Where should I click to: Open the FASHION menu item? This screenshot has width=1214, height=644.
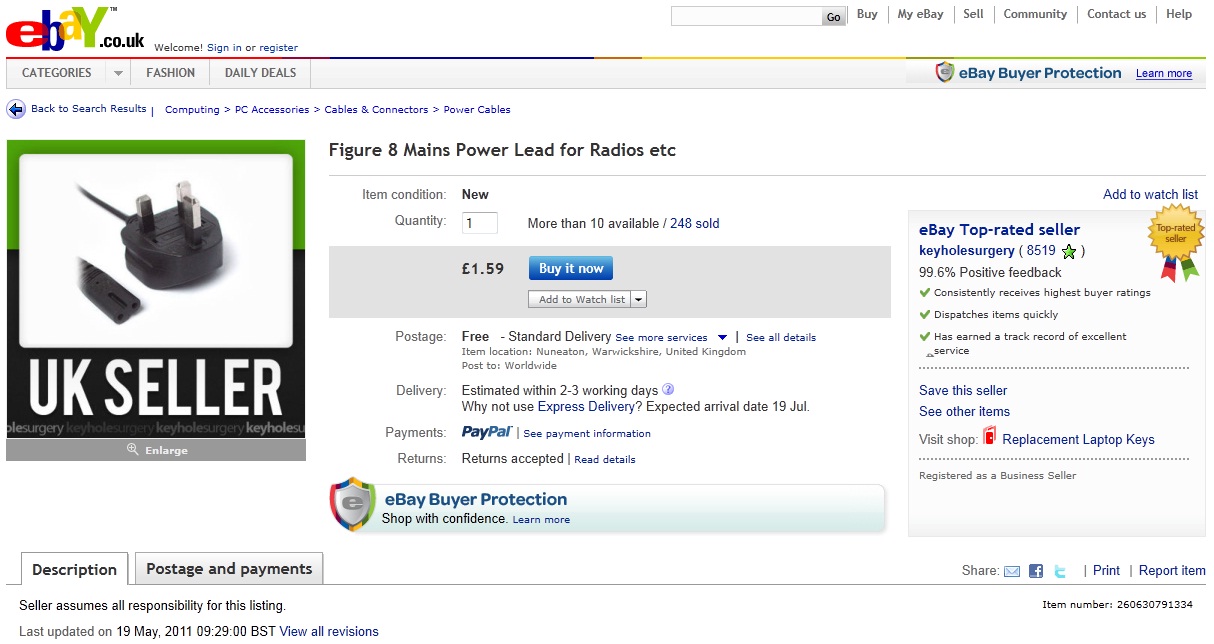point(171,73)
